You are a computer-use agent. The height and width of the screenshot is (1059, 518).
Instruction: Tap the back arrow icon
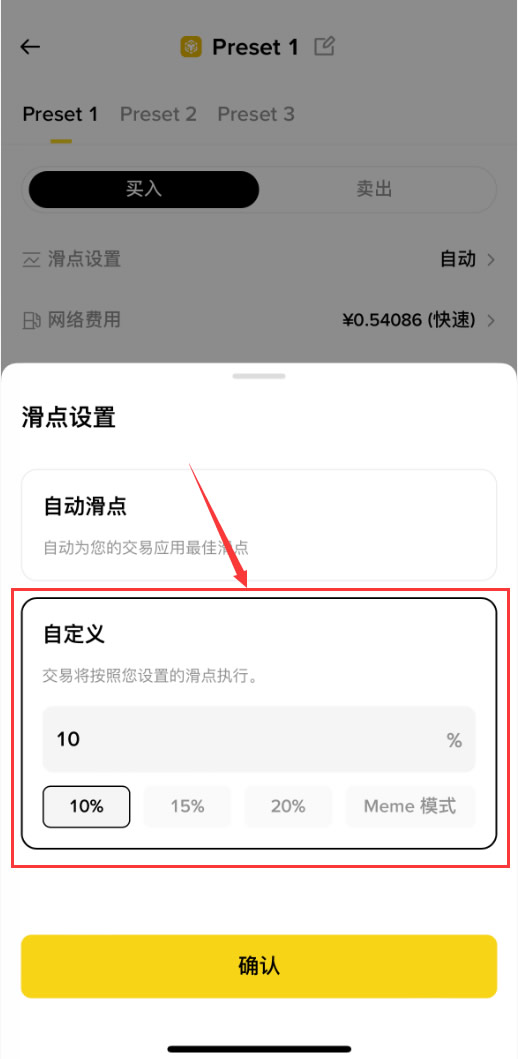click(x=30, y=47)
